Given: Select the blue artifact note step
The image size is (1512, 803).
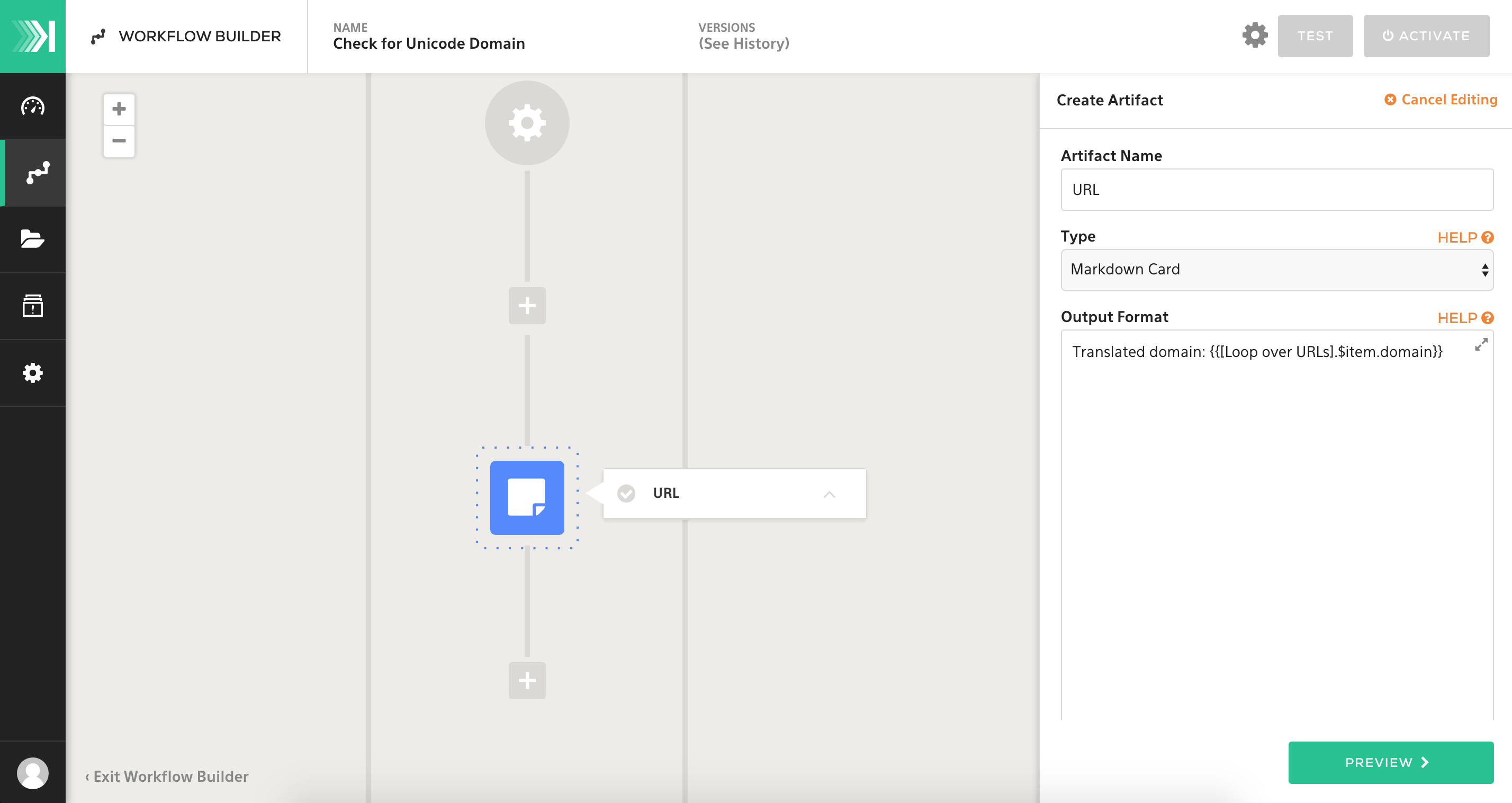Looking at the screenshot, I should [x=526, y=497].
